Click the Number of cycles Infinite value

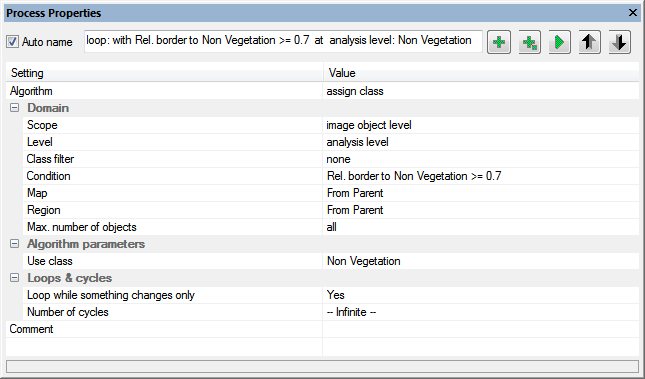point(480,312)
